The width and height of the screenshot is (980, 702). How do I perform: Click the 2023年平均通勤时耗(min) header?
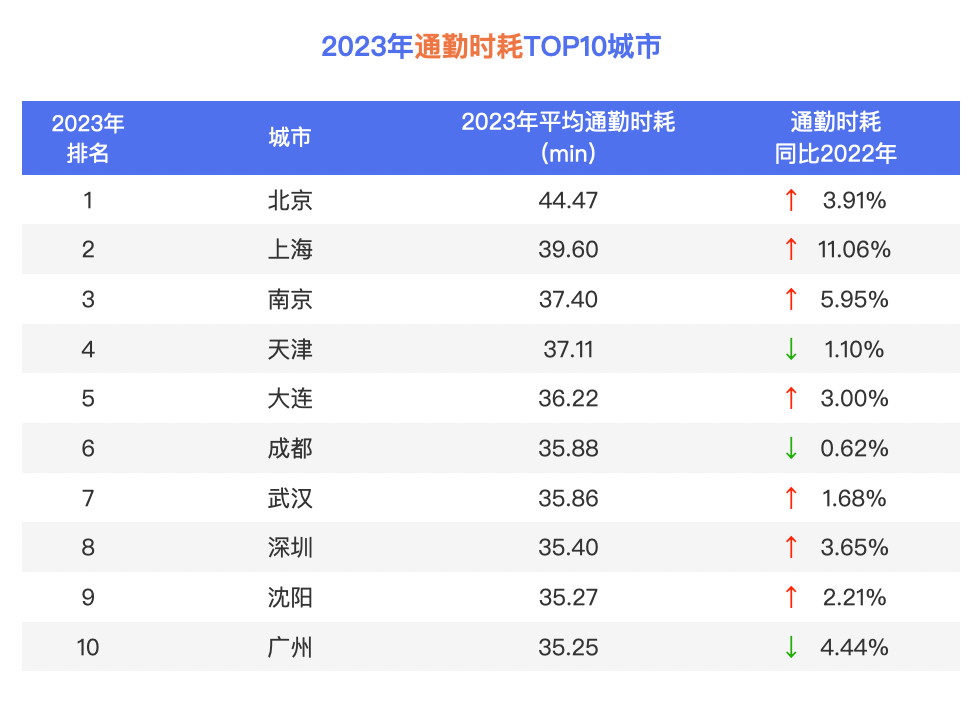coord(568,138)
